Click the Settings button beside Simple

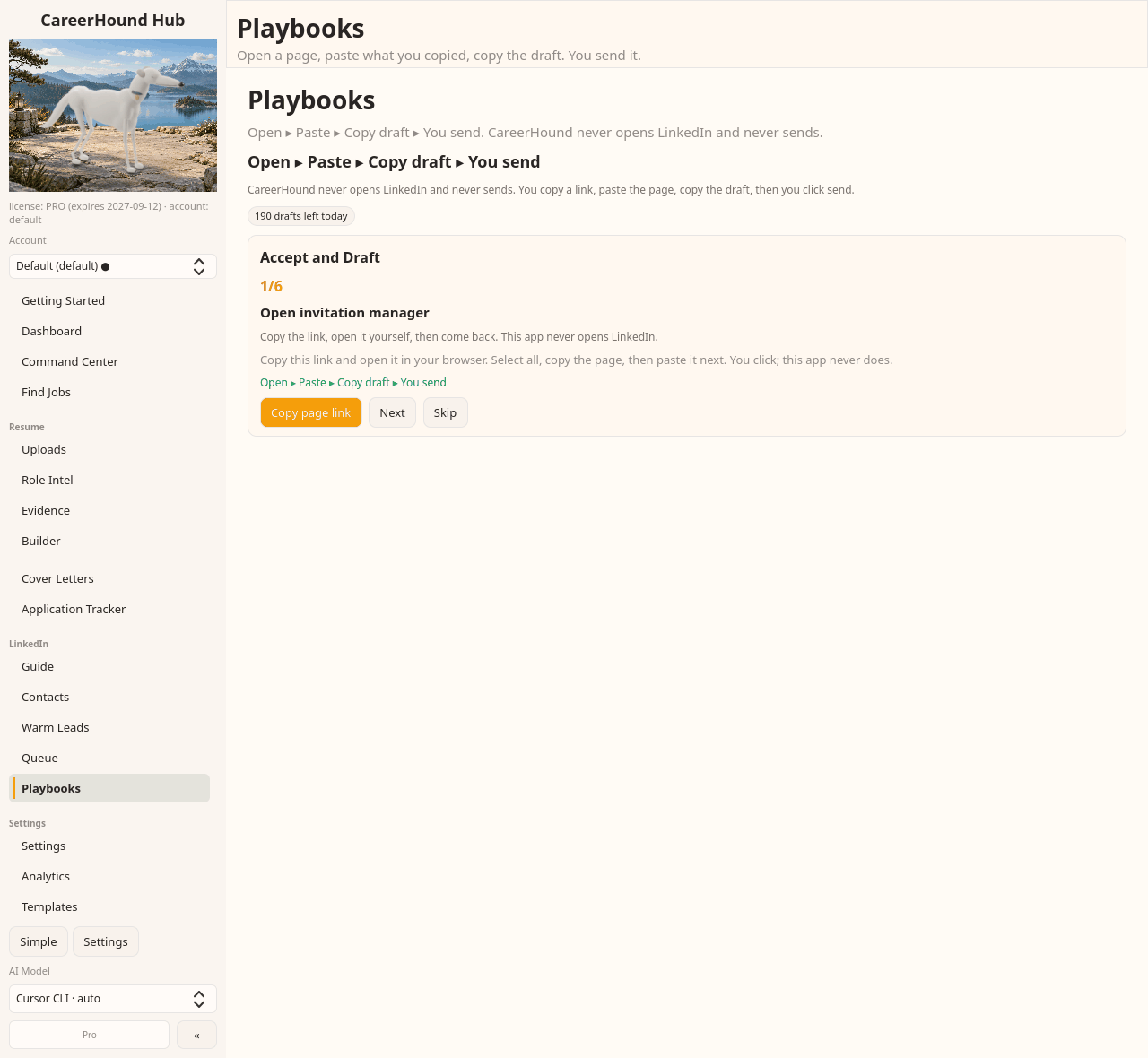pos(106,941)
